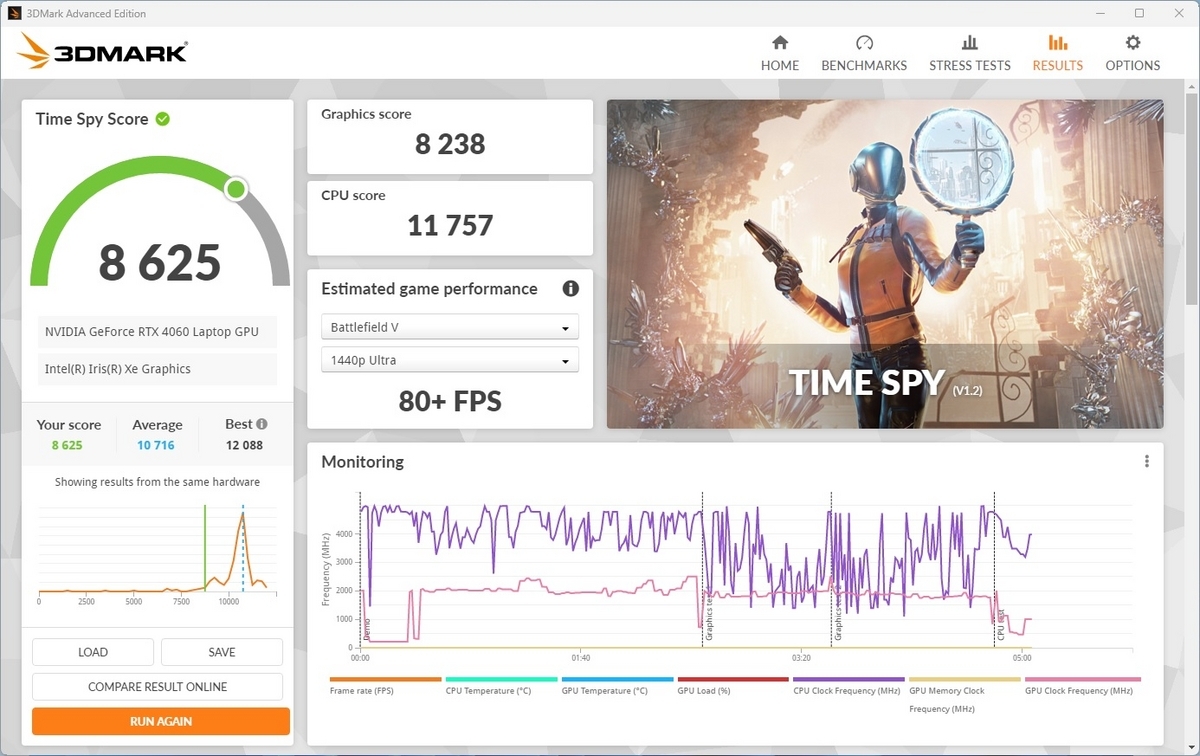
Task: Click the TIME SPY artwork thumbnail
Action: pyautogui.click(x=885, y=264)
